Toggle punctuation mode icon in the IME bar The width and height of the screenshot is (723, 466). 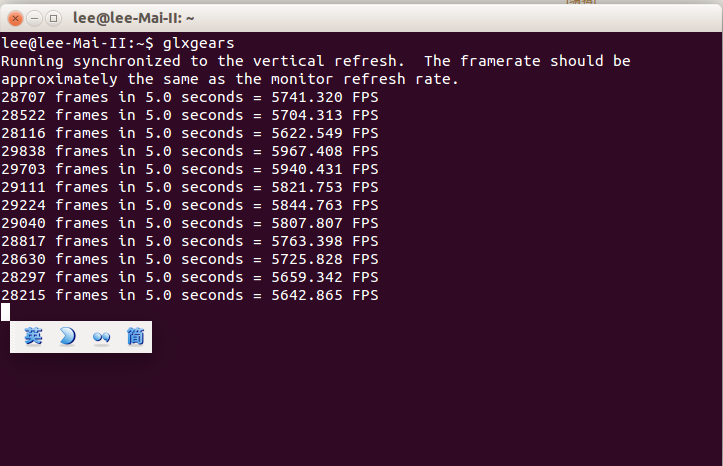(101, 338)
